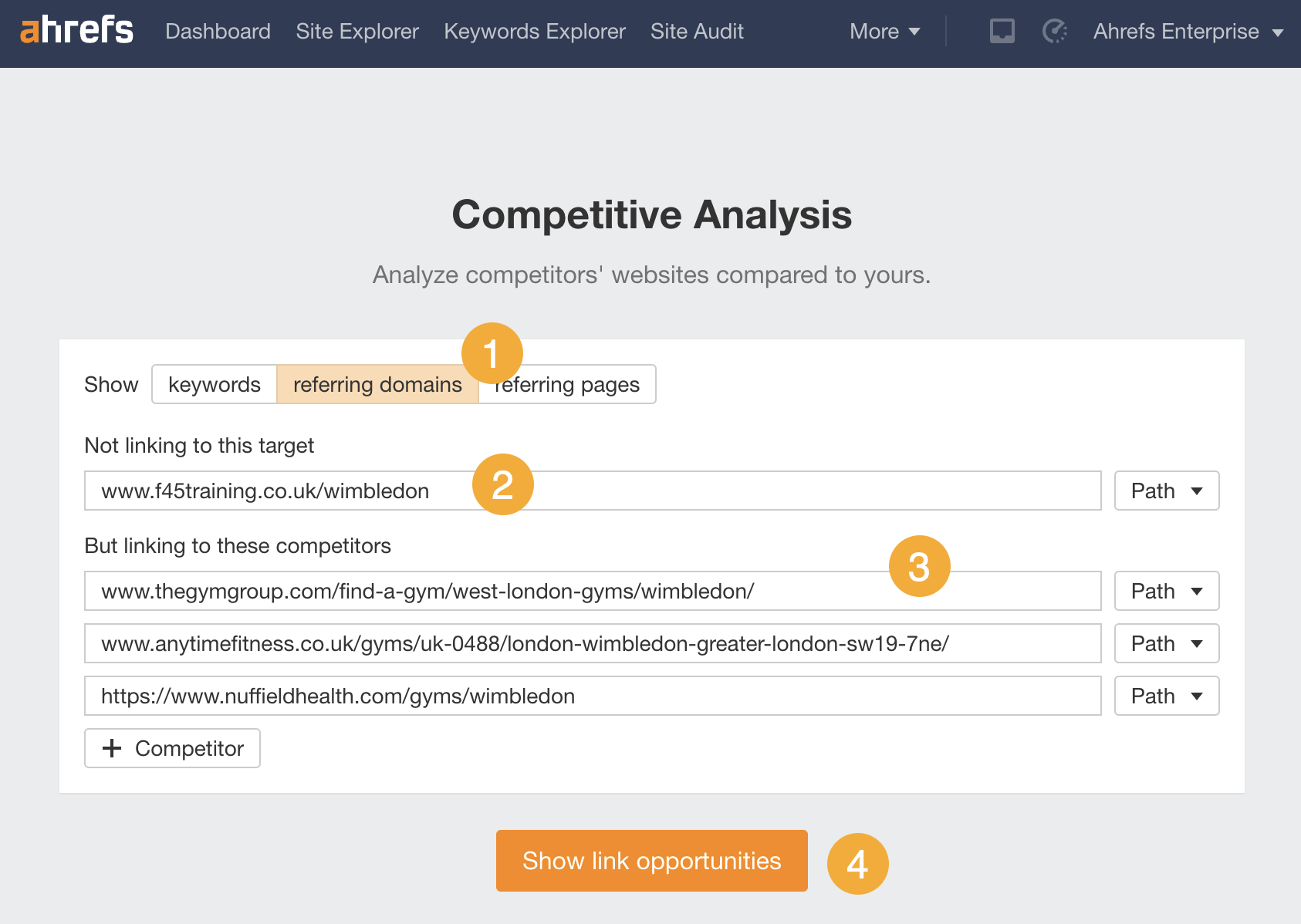This screenshot has height=924, width=1301.
Task: Open the notifications inbox icon
Action: pyautogui.click(x=1001, y=32)
